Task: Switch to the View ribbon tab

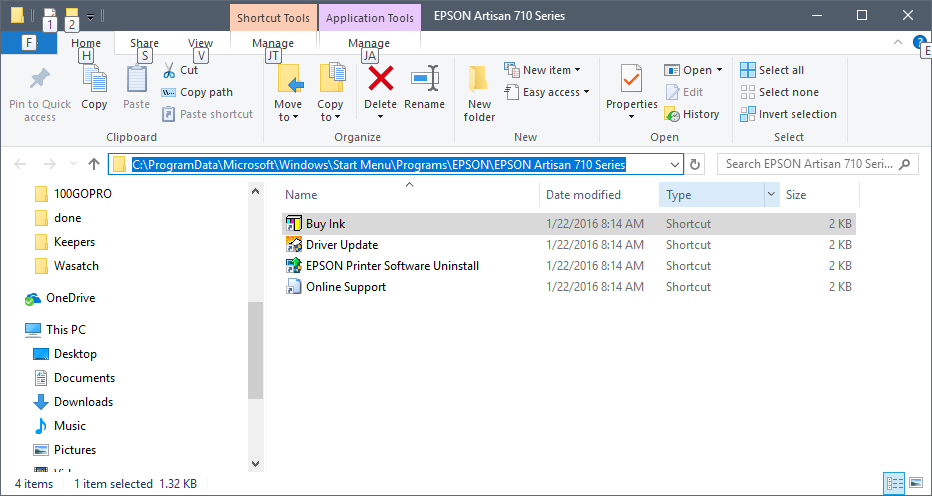Action: [200, 43]
